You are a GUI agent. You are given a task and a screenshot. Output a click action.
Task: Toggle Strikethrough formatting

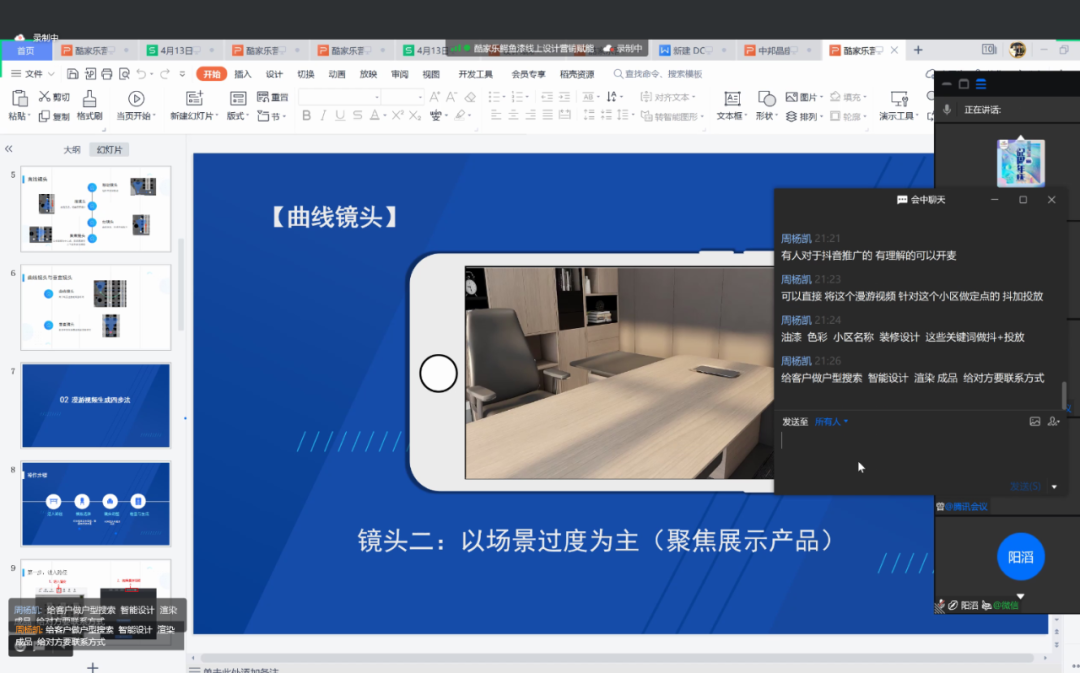357,116
